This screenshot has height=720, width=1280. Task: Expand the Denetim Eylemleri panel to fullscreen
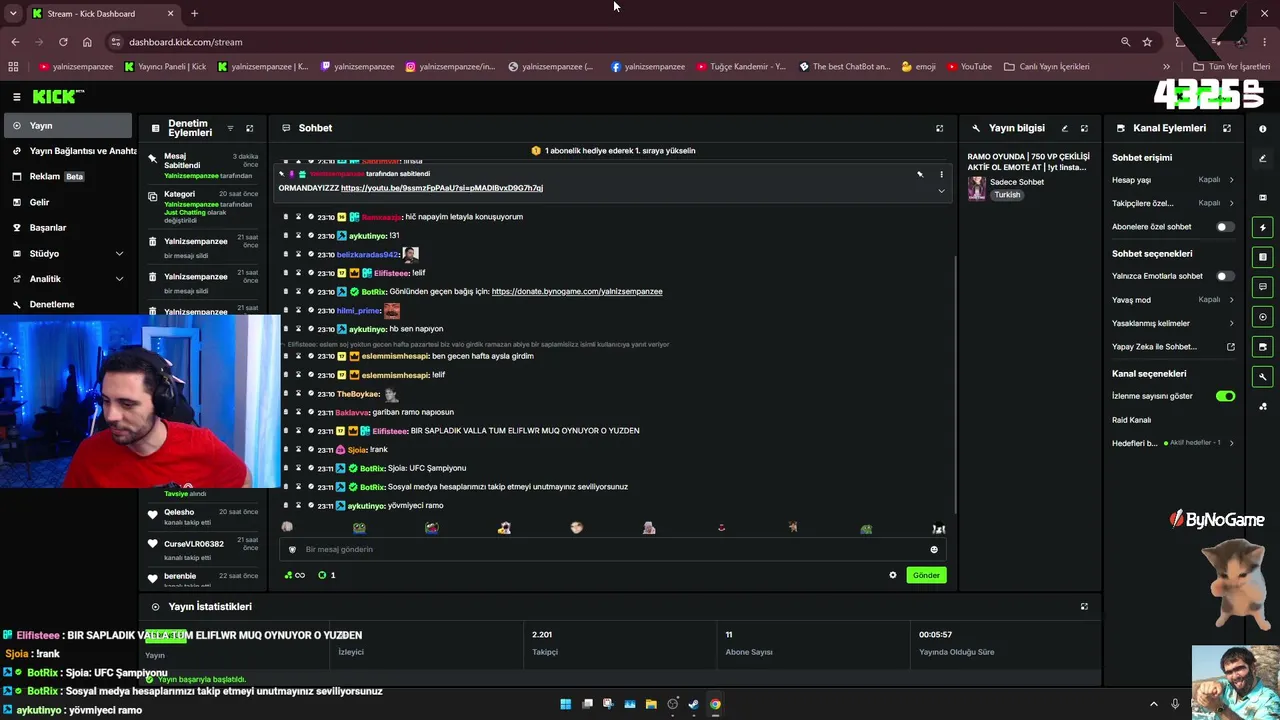pos(250,128)
